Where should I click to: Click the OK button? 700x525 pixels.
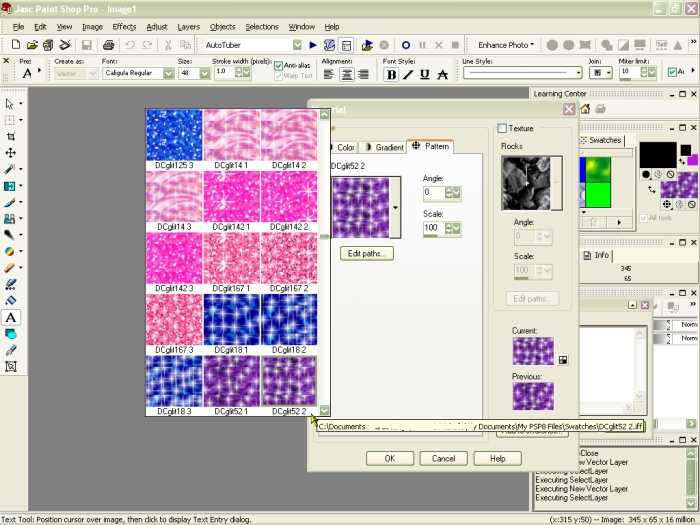tap(390, 458)
